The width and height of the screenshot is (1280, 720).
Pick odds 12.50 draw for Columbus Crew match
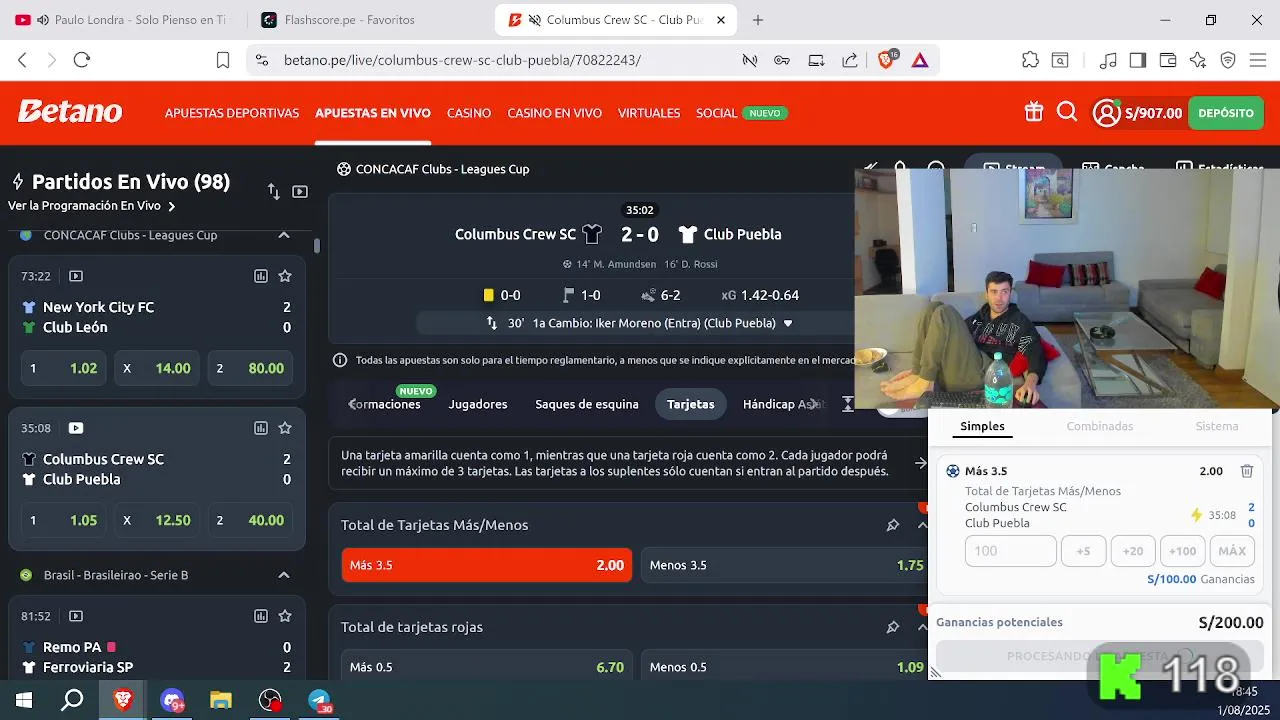click(156, 520)
